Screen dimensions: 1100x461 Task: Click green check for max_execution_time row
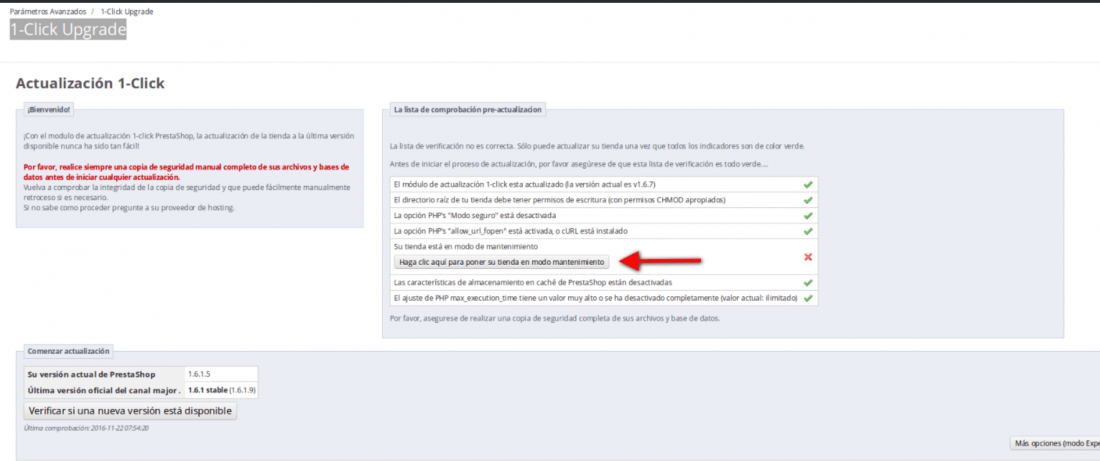click(807, 298)
